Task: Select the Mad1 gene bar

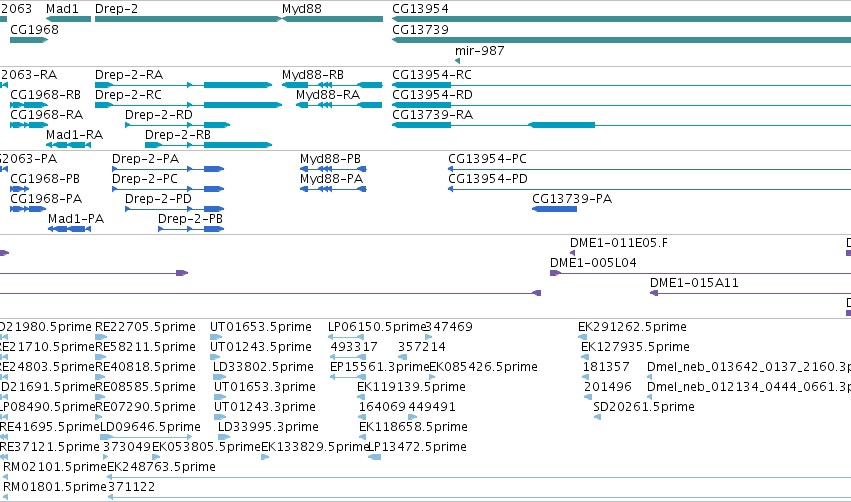Action: click(68, 19)
